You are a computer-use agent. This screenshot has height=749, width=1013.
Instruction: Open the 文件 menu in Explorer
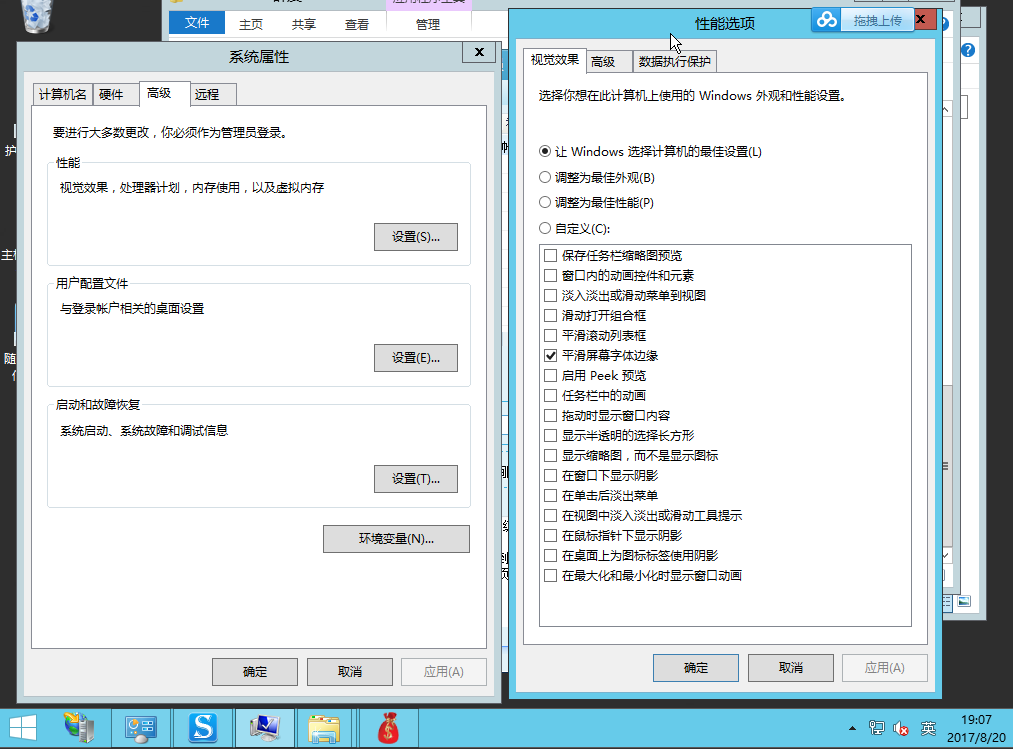point(197,24)
